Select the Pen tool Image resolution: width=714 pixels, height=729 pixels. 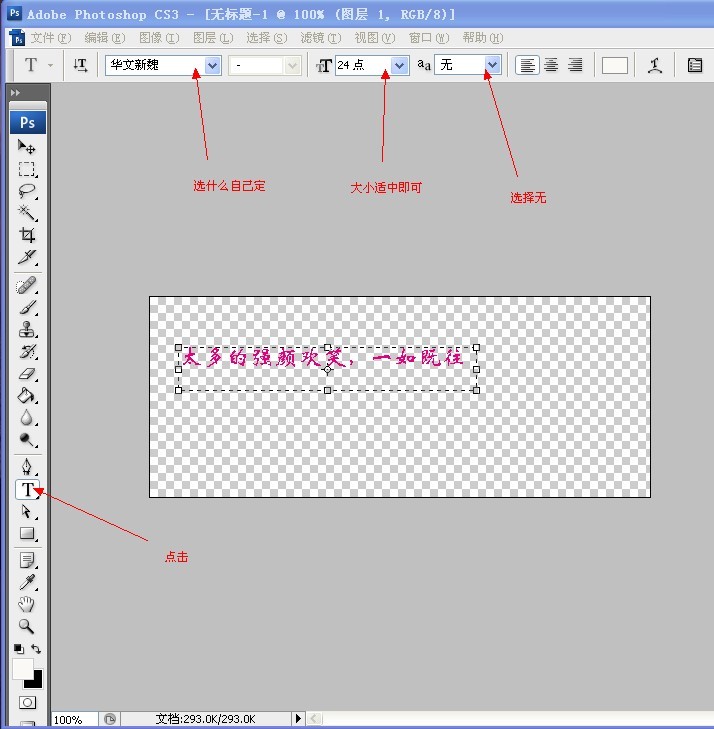(26, 466)
